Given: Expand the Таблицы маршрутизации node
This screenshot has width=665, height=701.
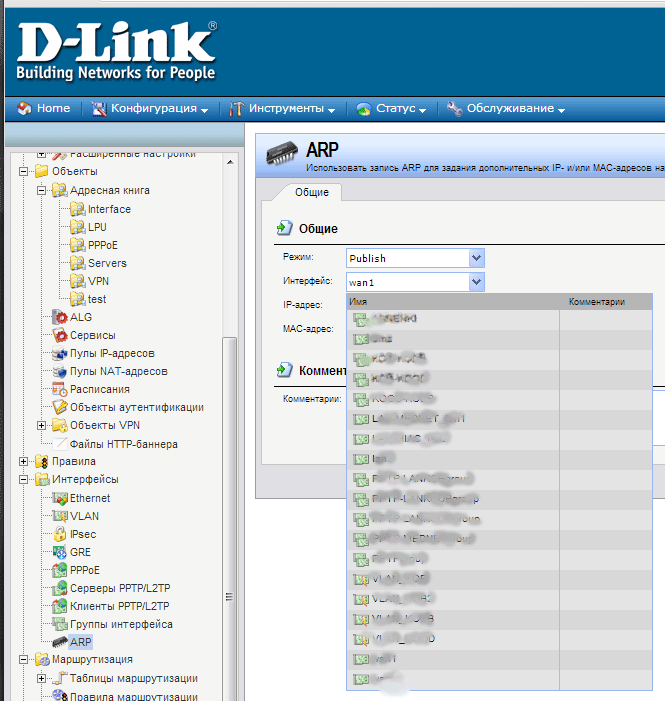Looking at the screenshot, I should pos(42,678).
